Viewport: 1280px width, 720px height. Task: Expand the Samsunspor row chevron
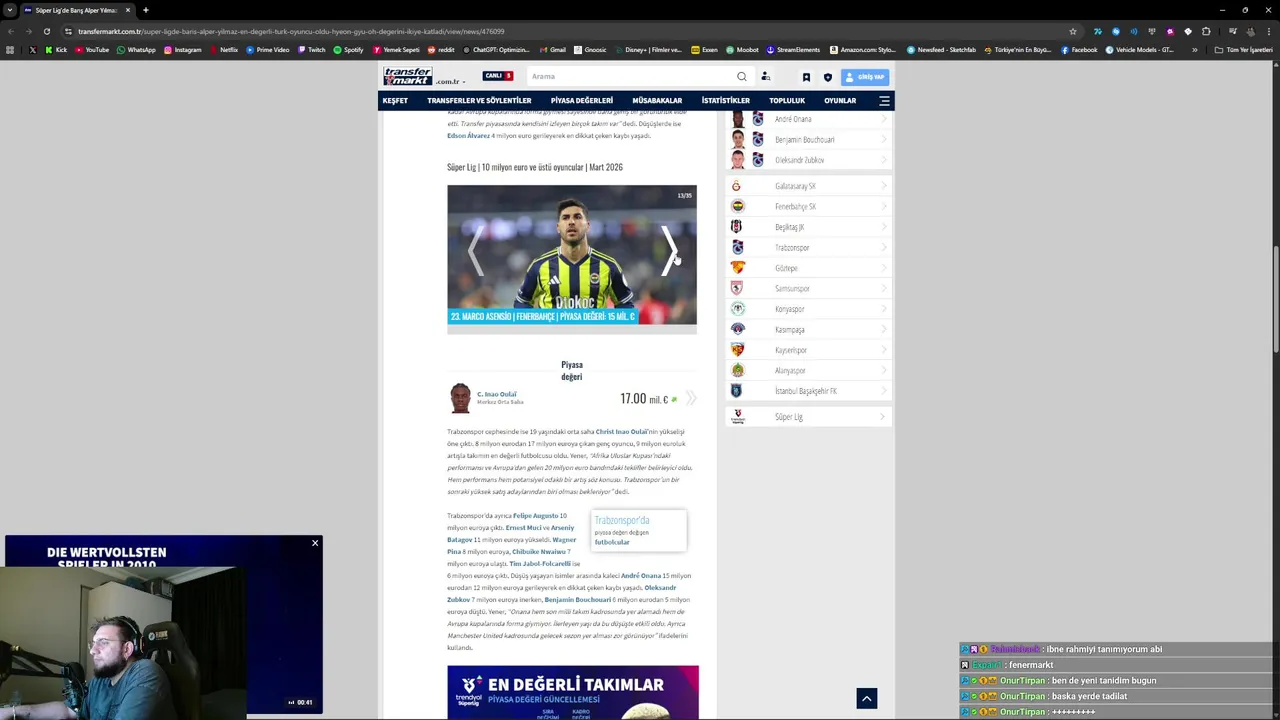coord(884,288)
